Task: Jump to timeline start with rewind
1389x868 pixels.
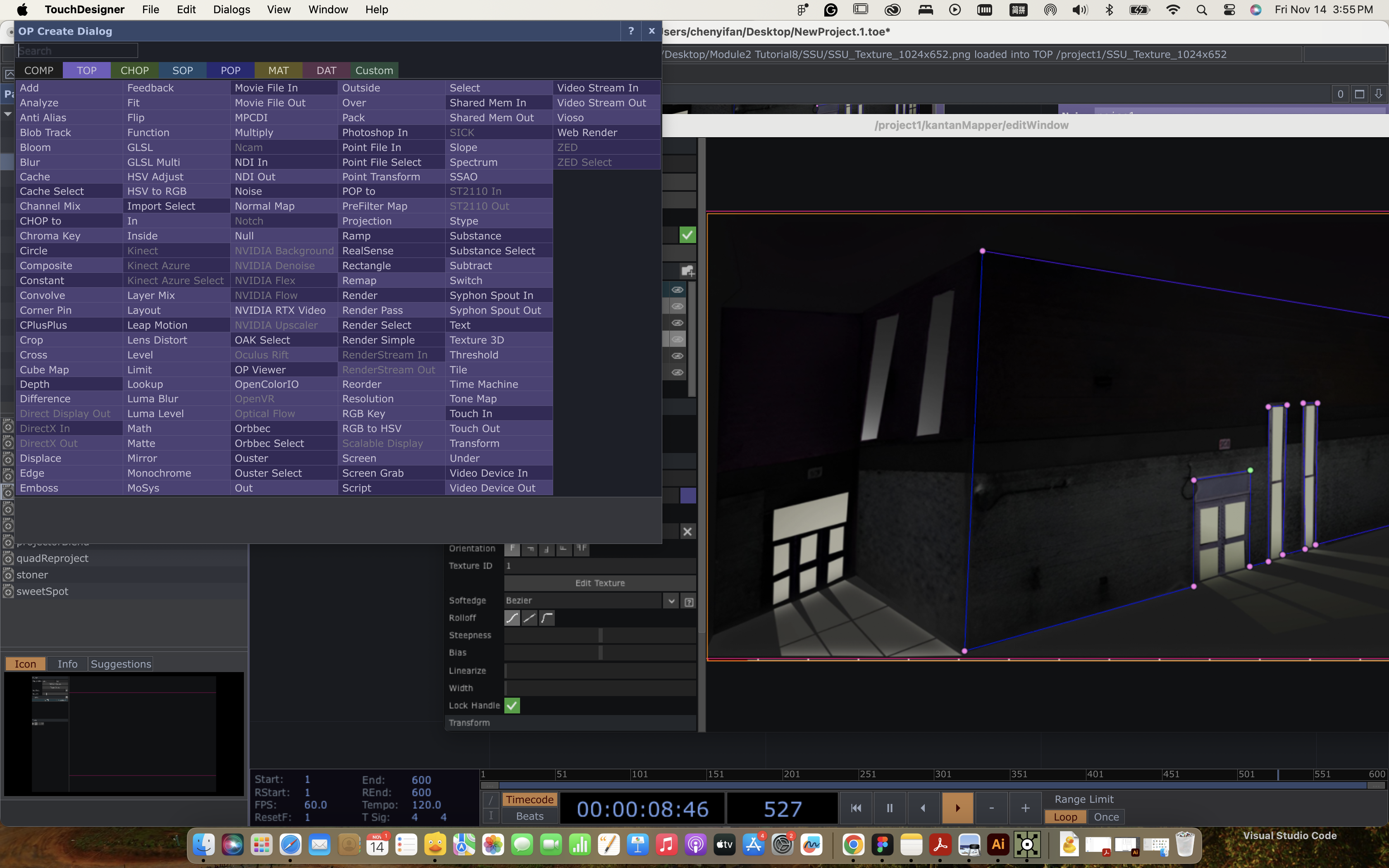Action: 855,808
